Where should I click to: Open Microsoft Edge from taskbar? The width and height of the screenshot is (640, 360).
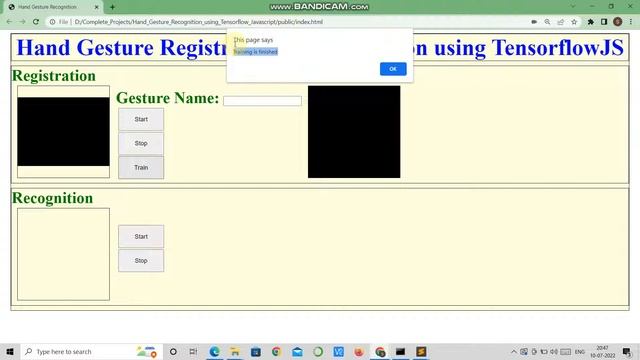214,351
